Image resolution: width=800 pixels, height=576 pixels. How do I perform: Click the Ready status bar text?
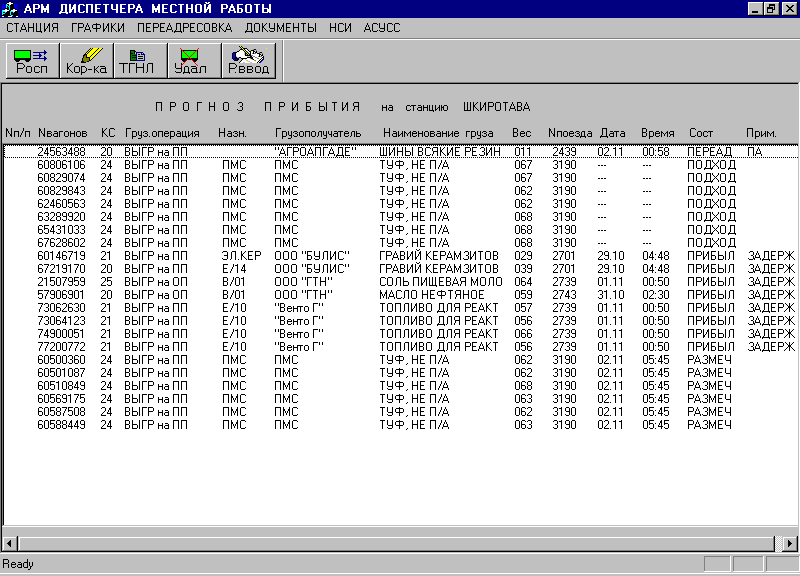[18, 564]
